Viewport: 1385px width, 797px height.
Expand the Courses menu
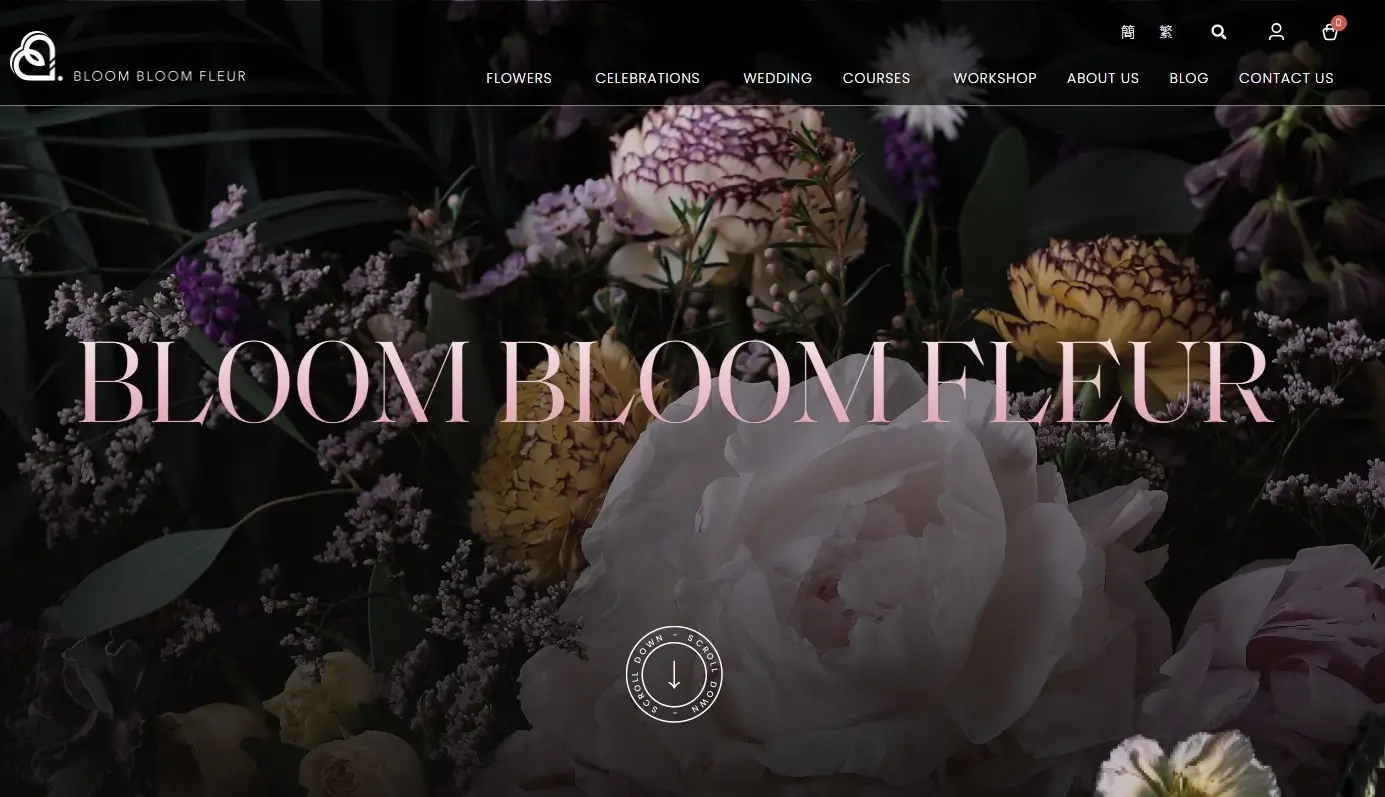(876, 78)
